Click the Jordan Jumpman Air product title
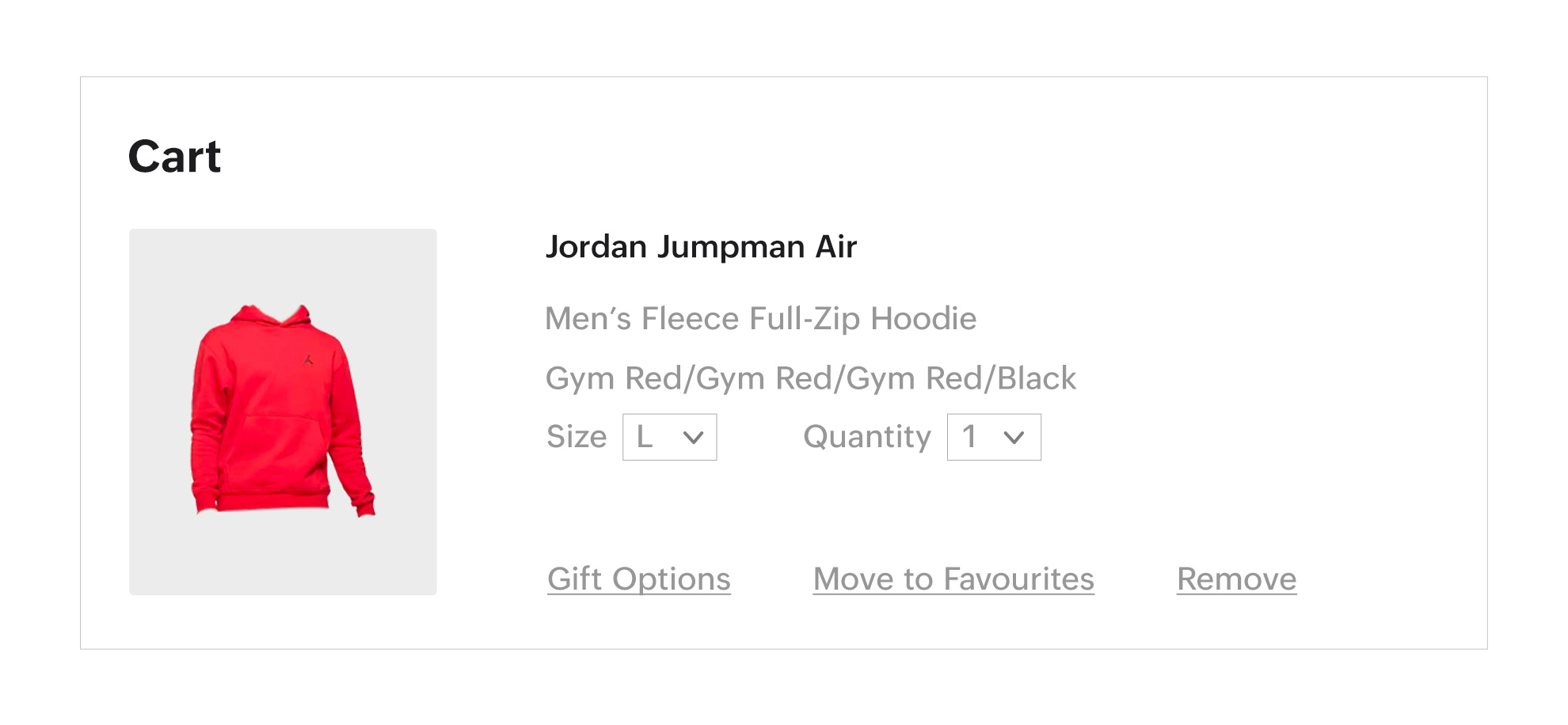1568x725 pixels. [x=702, y=247]
